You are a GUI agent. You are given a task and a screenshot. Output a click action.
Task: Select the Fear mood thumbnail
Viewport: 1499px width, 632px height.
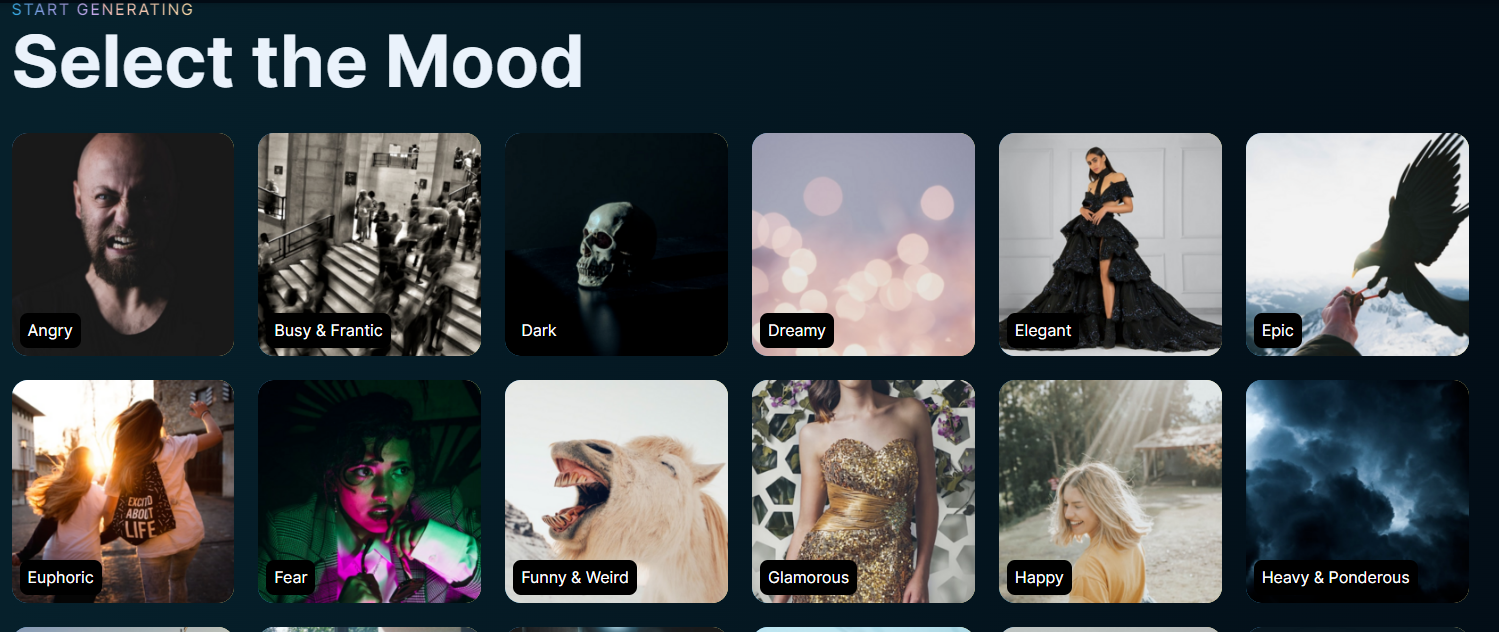[x=369, y=491]
